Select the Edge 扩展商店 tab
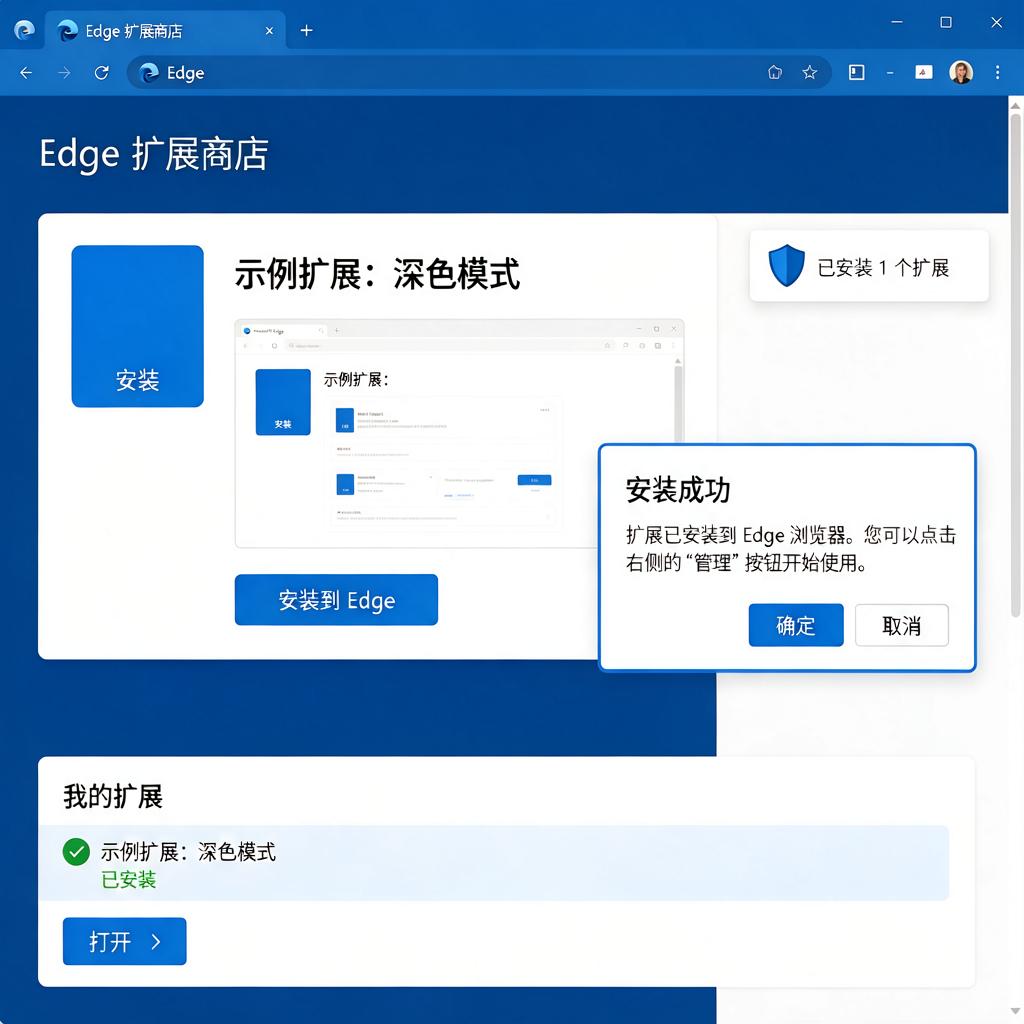The width and height of the screenshot is (1024, 1024). click(x=165, y=30)
